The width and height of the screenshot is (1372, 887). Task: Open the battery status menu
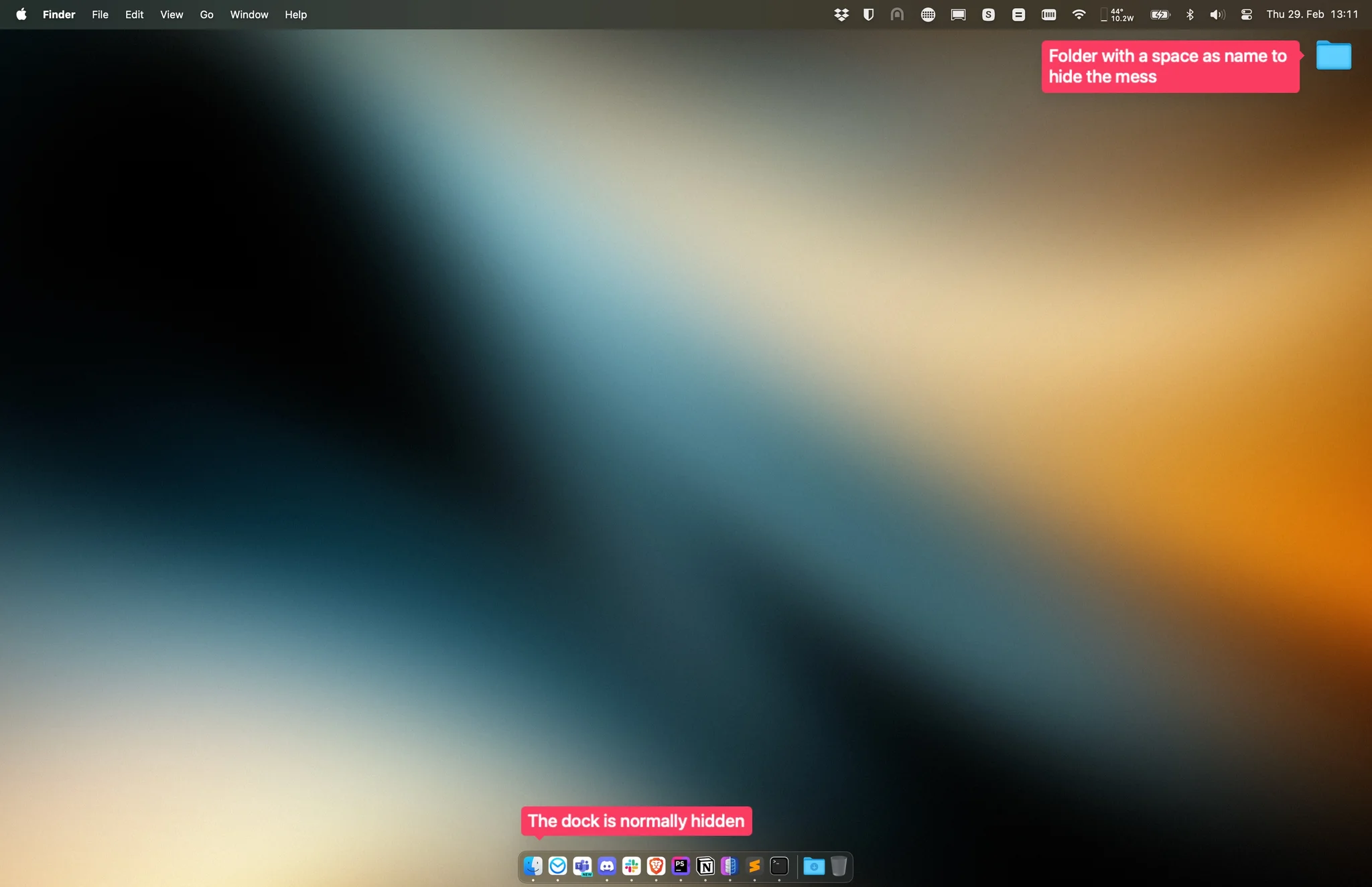click(x=1160, y=15)
